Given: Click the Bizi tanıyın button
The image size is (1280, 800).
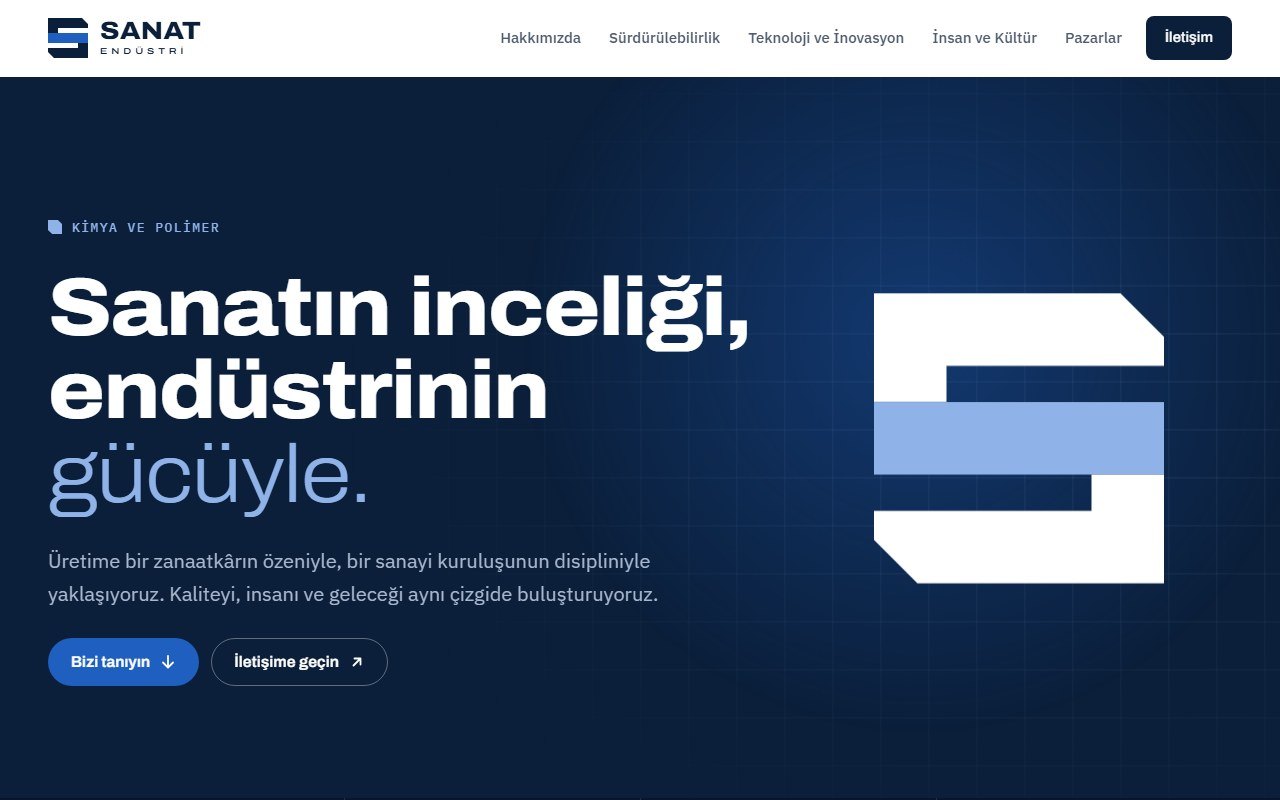Looking at the screenshot, I should point(123,662).
